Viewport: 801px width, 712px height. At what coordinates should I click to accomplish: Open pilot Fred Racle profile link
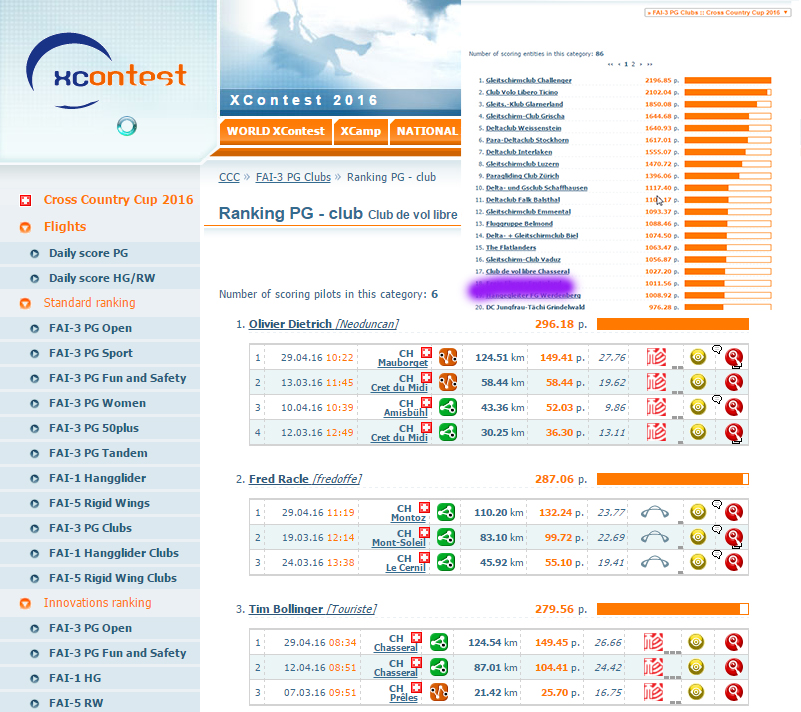[305, 480]
